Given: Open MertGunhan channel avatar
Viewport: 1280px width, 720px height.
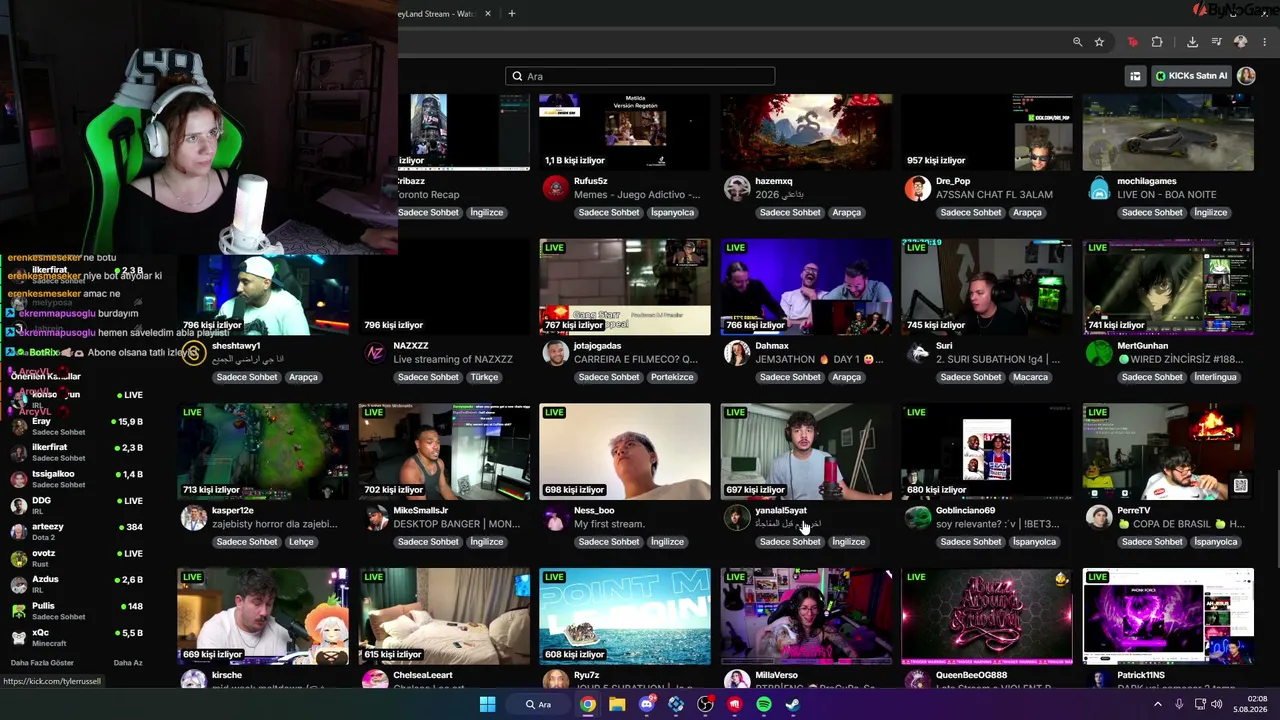Looking at the screenshot, I should [1099, 353].
